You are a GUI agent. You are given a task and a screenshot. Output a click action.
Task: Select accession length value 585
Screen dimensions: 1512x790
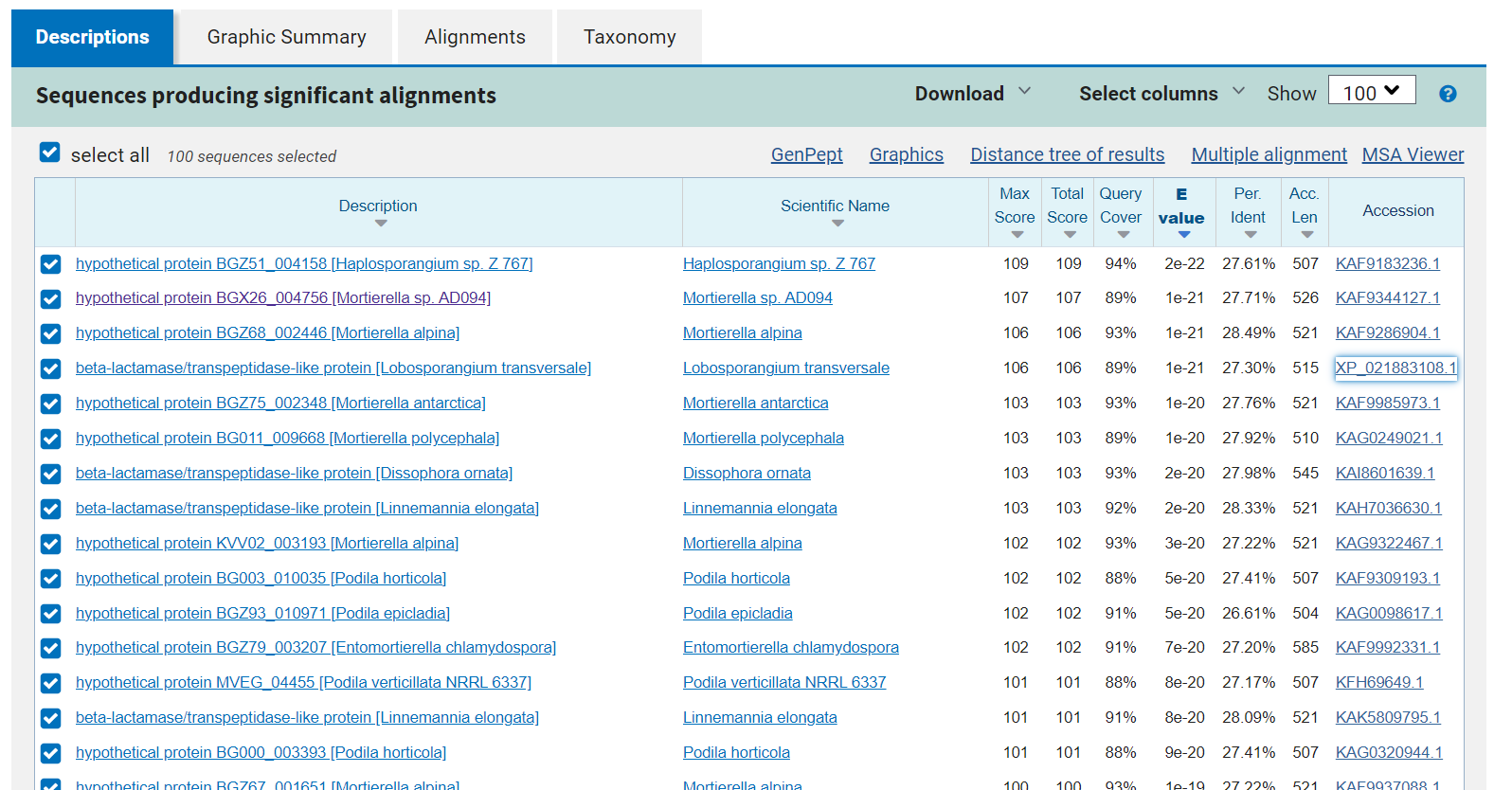[1305, 647]
